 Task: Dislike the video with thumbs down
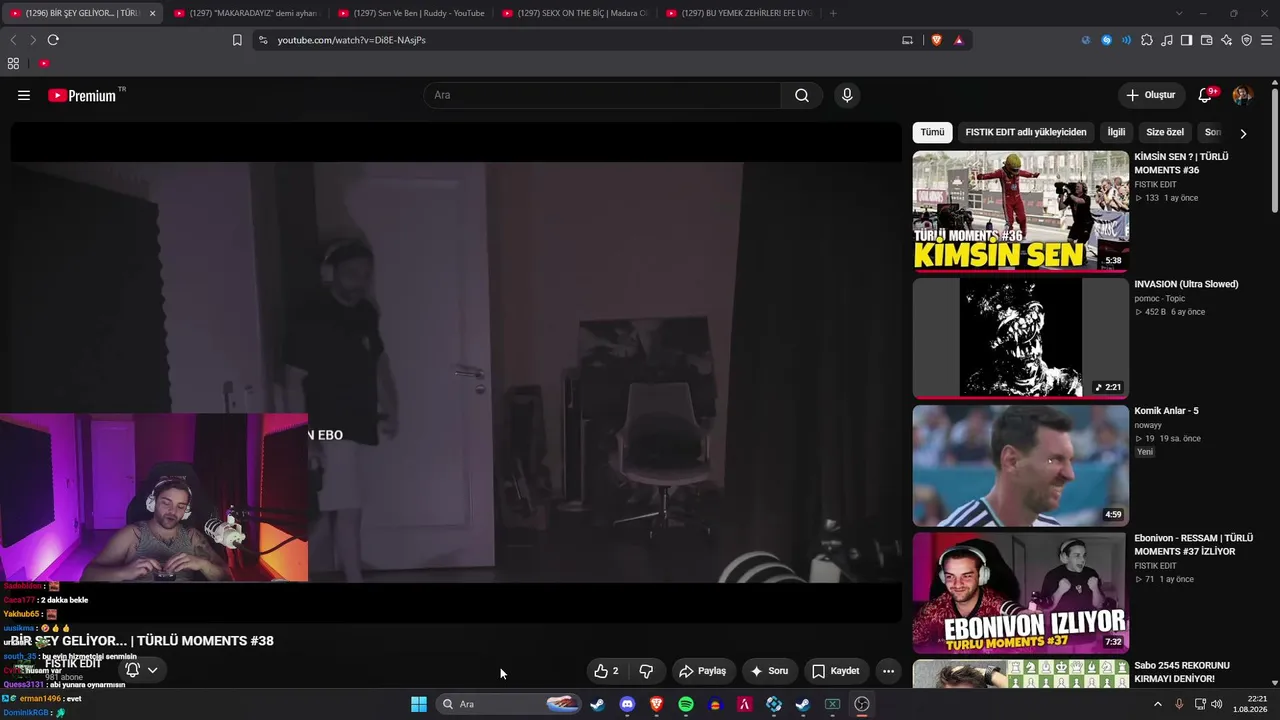tap(646, 671)
